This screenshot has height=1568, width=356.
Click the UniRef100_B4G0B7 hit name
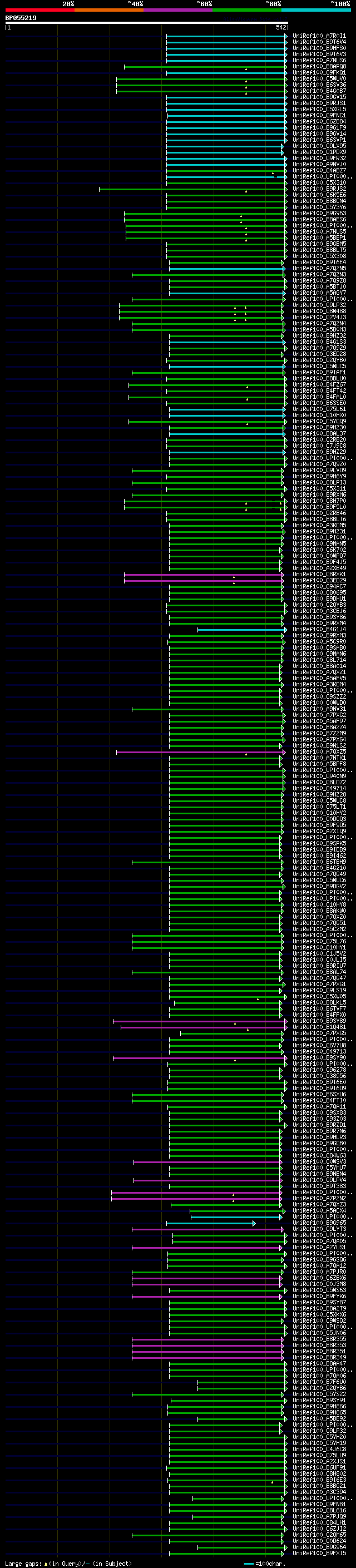coord(319,91)
